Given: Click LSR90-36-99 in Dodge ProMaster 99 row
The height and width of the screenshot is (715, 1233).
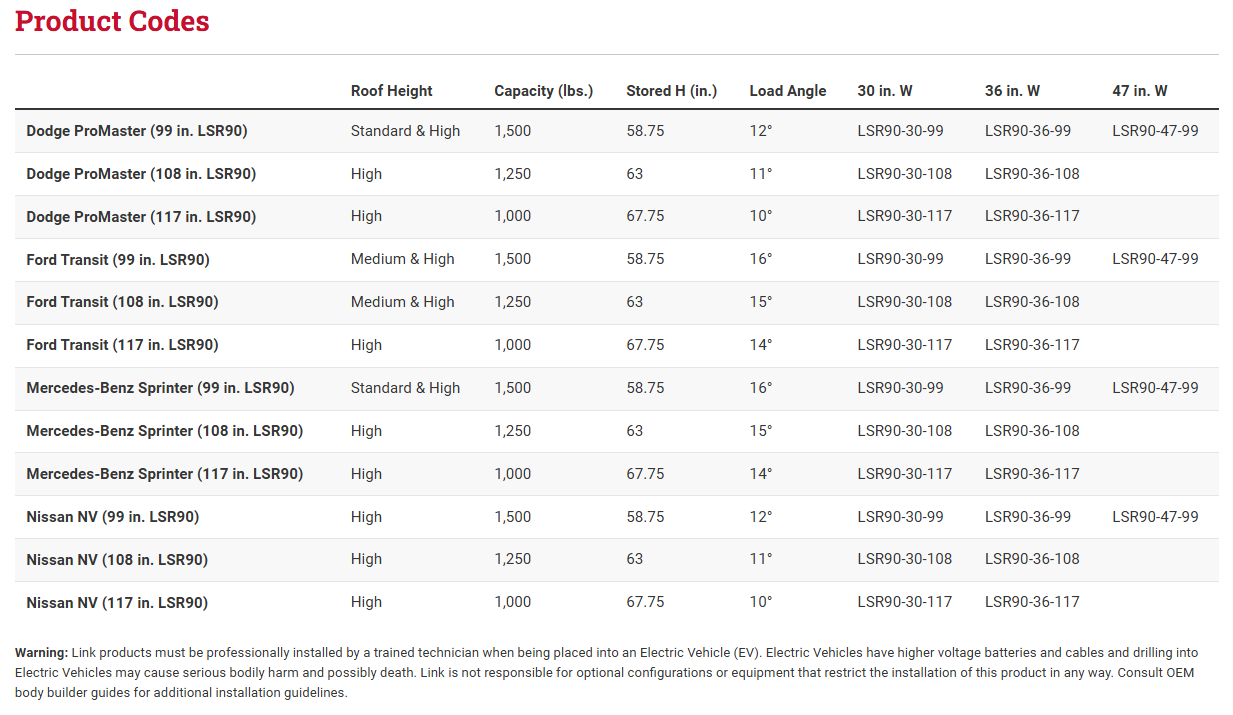Looking at the screenshot, I should [1028, 131].
